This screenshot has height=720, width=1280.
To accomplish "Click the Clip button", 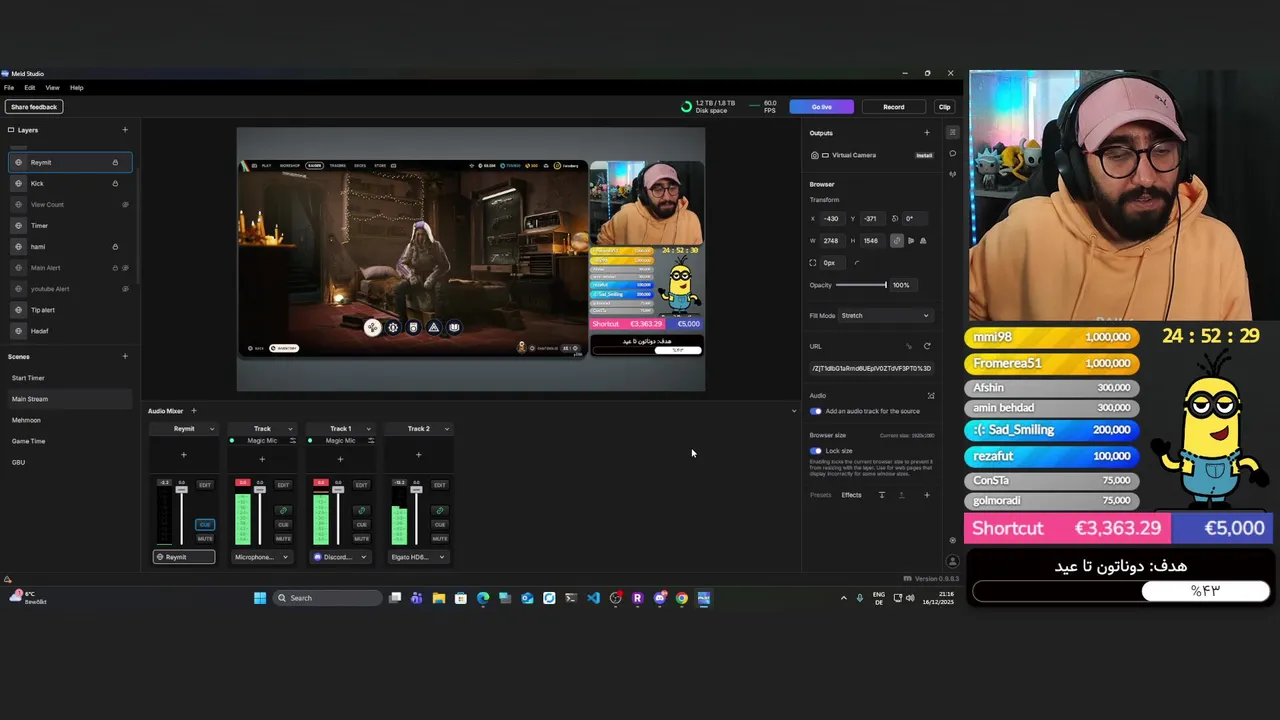I will [x=944, y=107].
